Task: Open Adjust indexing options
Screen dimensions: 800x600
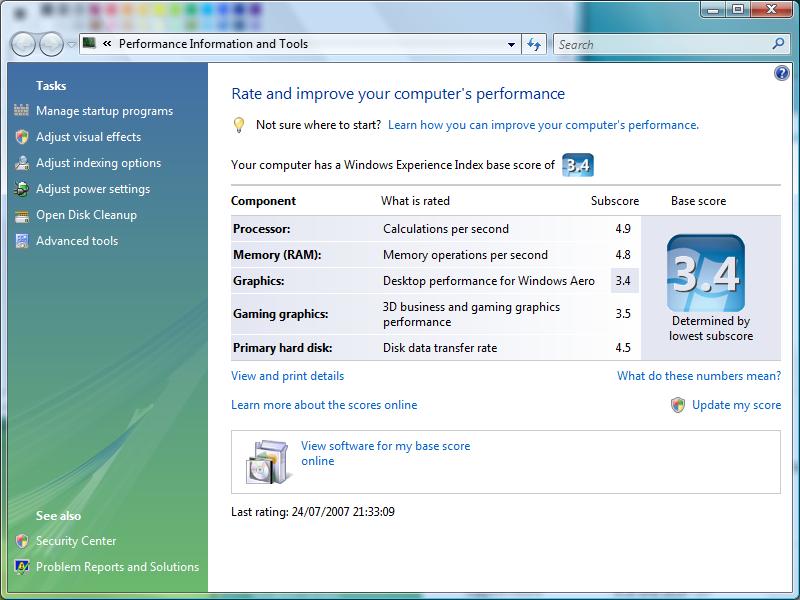Action: click(98, 163)
